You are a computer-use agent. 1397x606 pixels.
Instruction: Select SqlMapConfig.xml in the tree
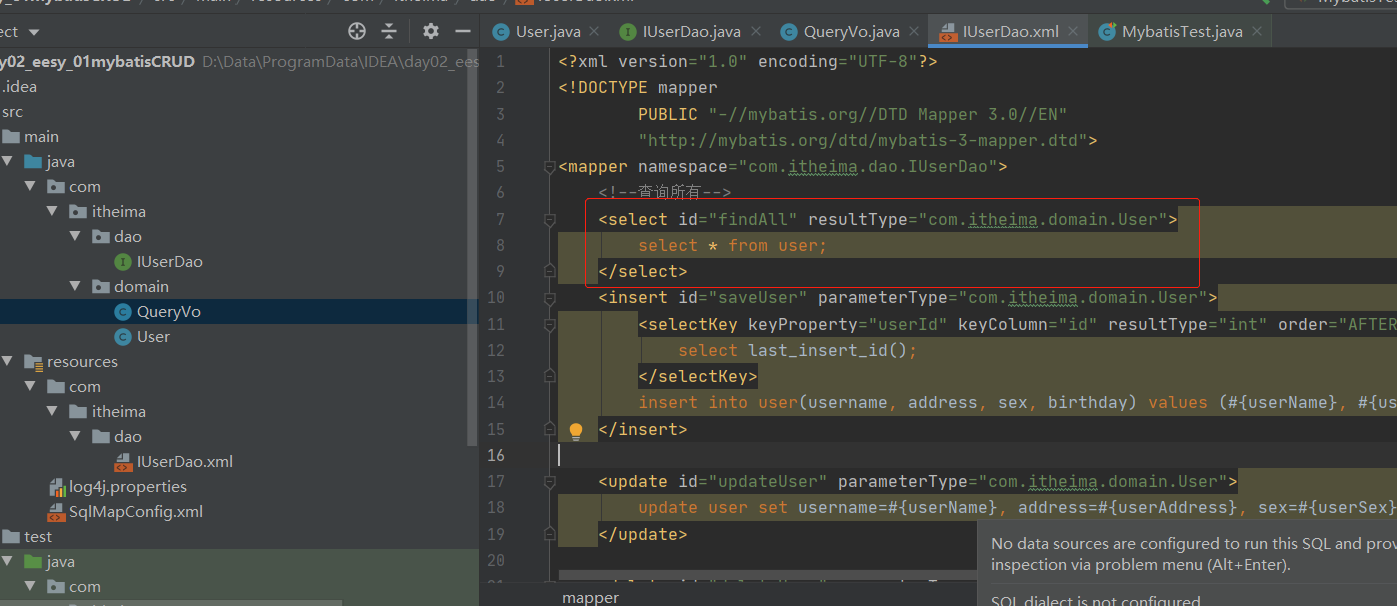pos(136,512)
